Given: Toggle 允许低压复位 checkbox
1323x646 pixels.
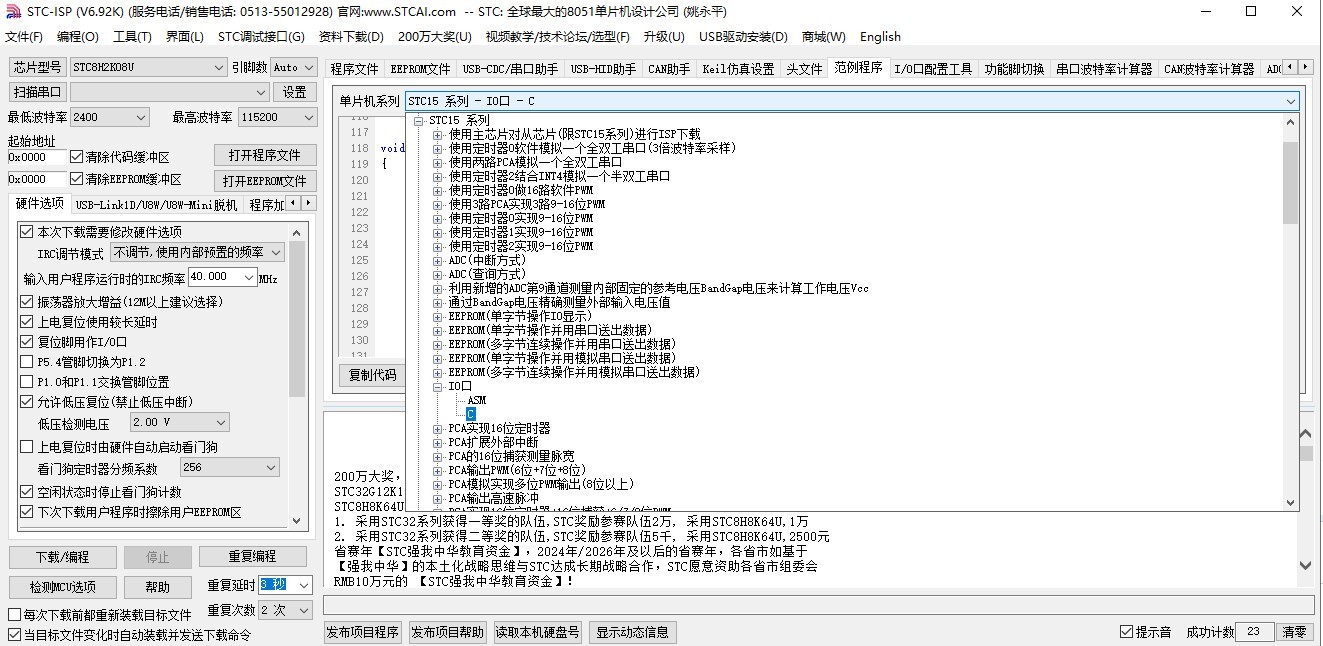Looking at the screenshot, I should tap(27, 402).
